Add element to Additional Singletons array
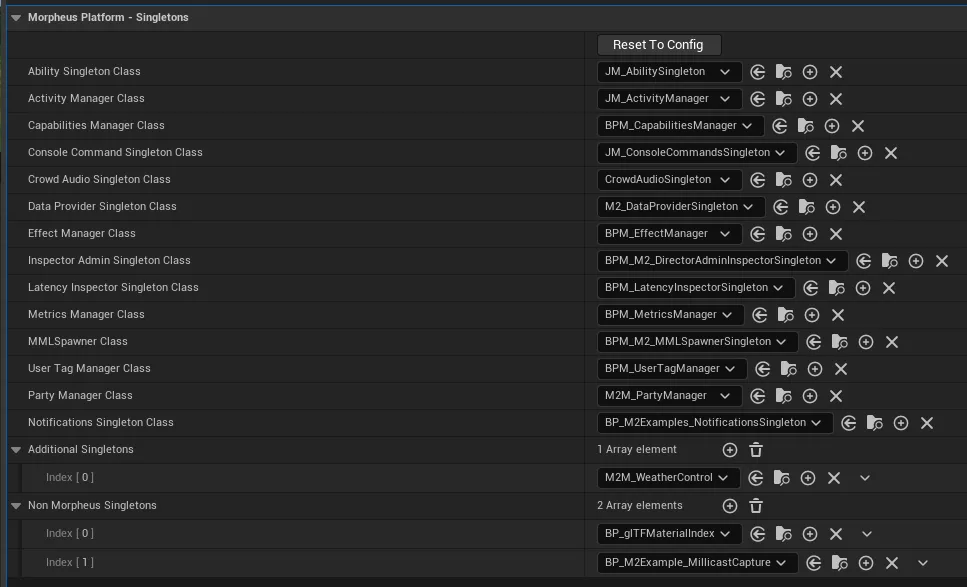967x587 pixels. 730,450
